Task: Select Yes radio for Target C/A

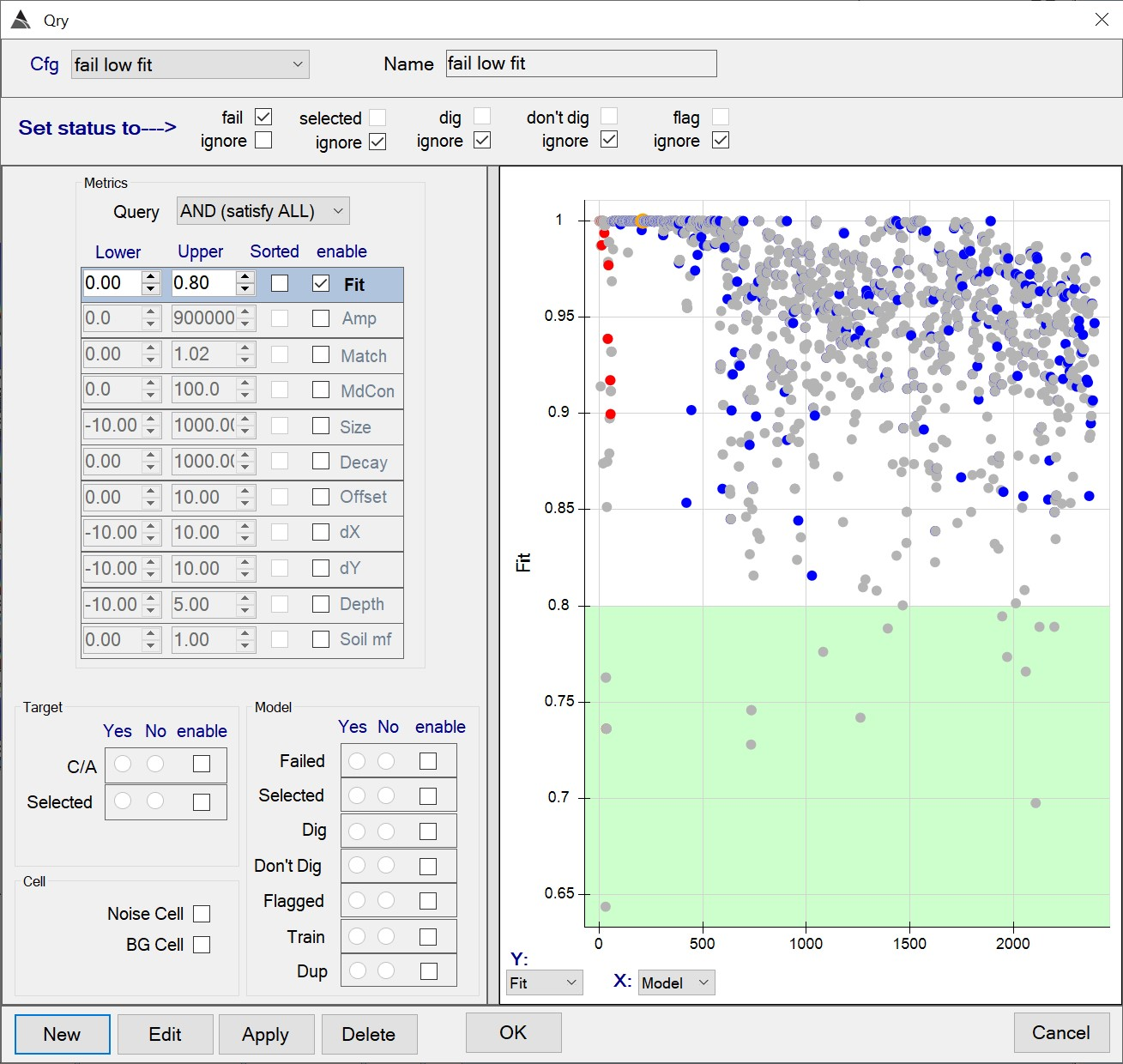Action: click(x=123, y=764)
